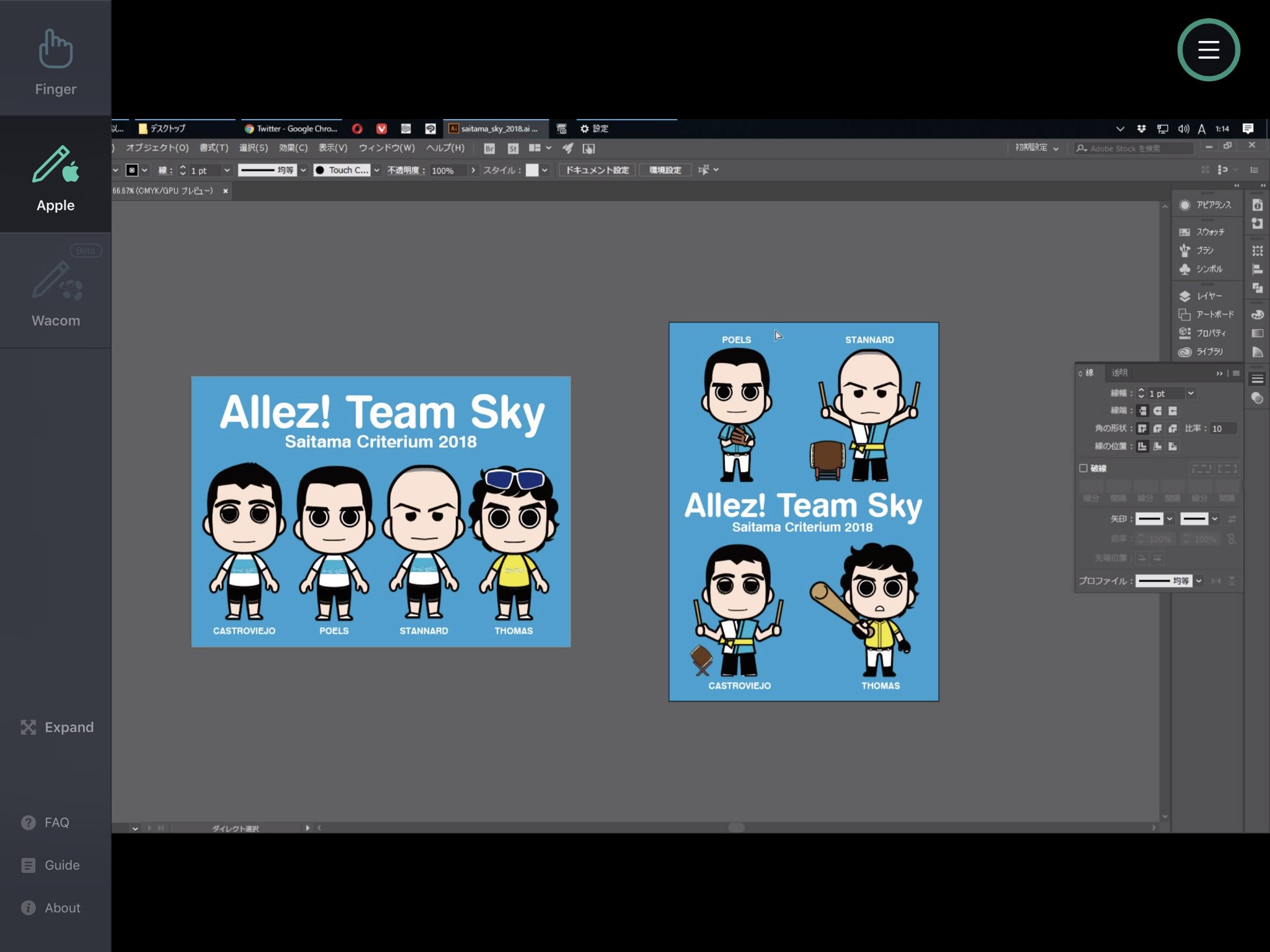Viewport: 1270px width, 952px height.
Task: Open the Window (ウィンドウ) menu
Action: [x=387, y=148]
